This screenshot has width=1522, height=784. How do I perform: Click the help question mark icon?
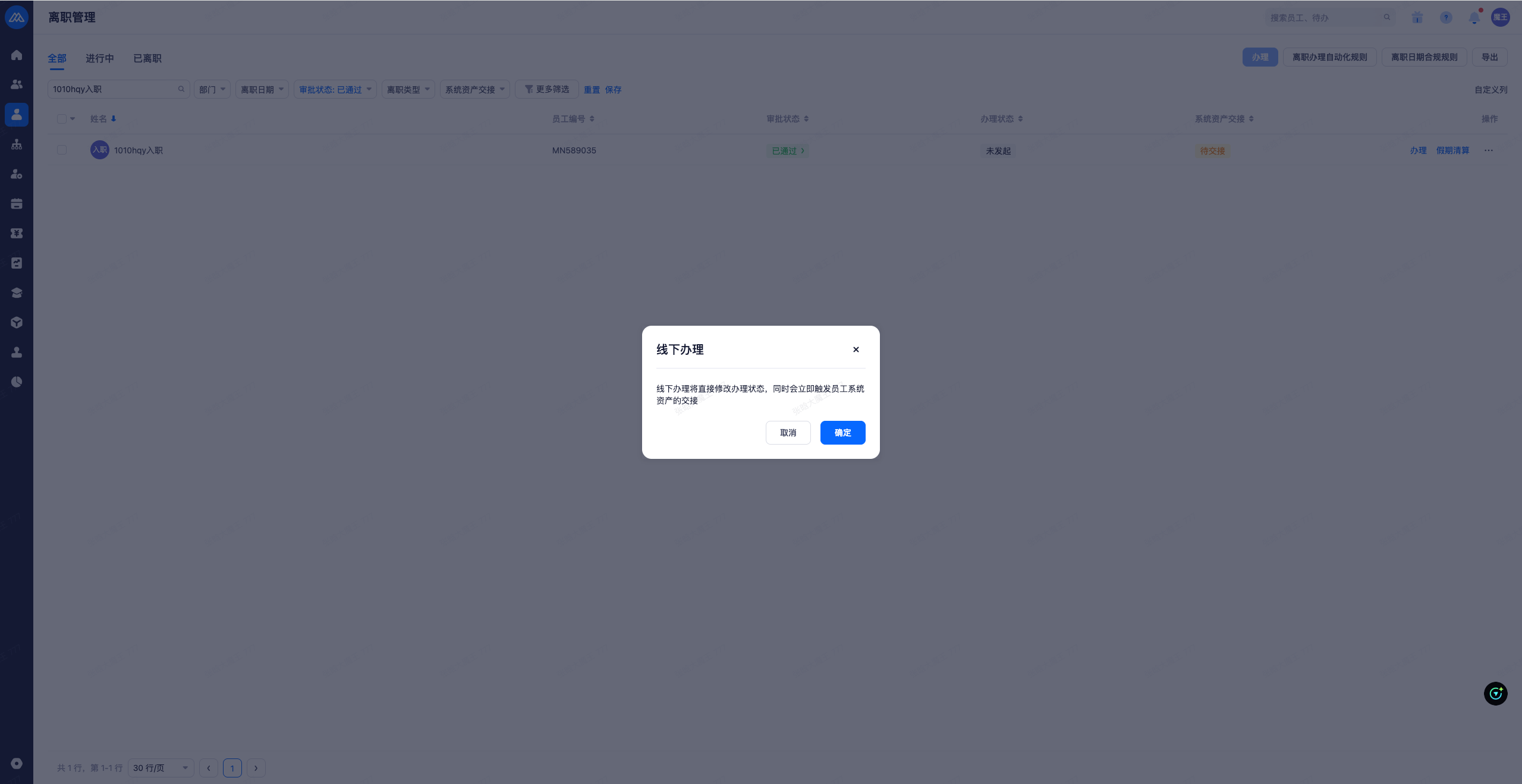pos(1446,18)
